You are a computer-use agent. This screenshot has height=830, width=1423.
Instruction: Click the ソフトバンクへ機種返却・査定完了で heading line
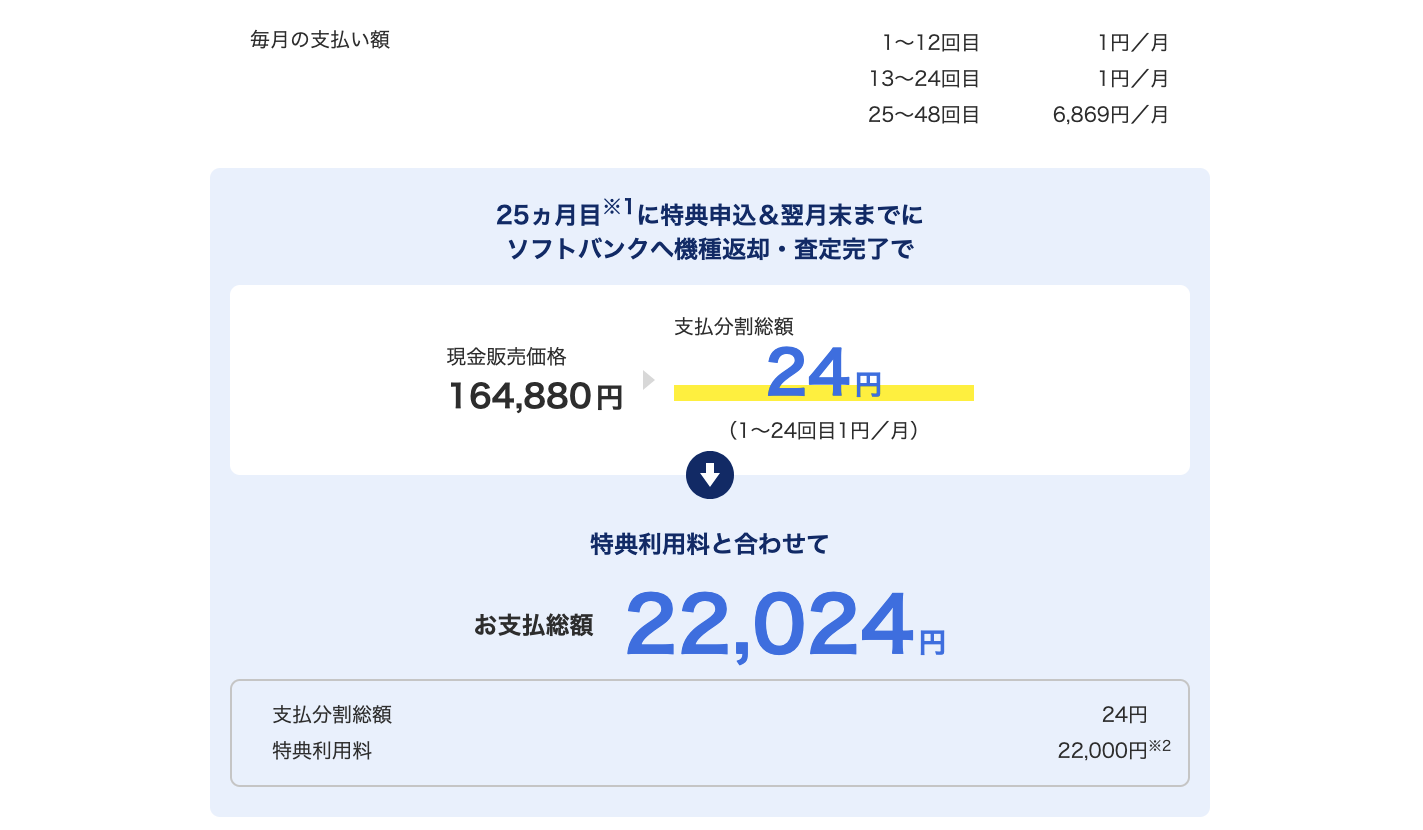point(710,250)
